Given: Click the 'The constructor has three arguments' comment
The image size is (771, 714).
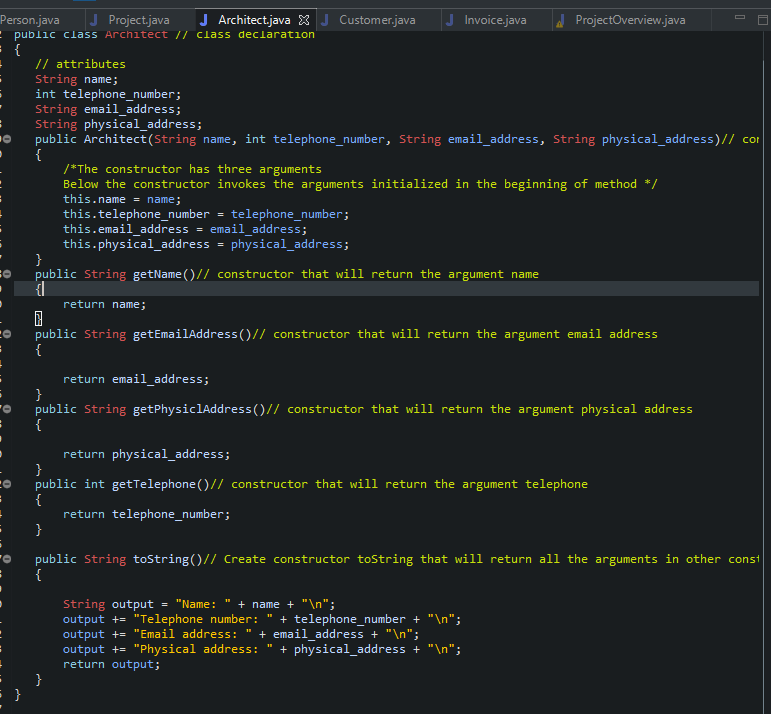Looking at the screenshot, I should click(x=192, y=169).
